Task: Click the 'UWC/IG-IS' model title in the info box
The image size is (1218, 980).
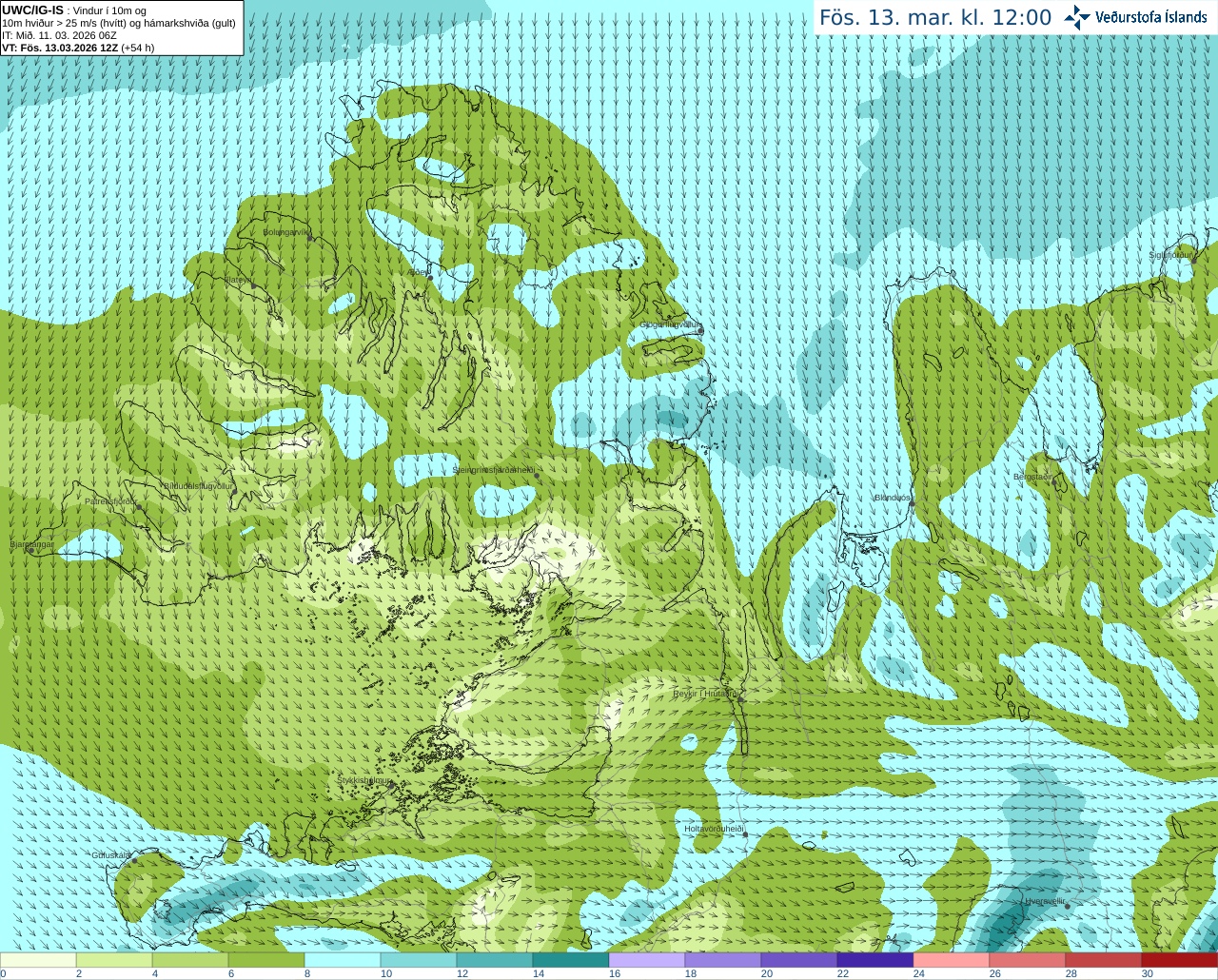Action: (x=32, y=10)
